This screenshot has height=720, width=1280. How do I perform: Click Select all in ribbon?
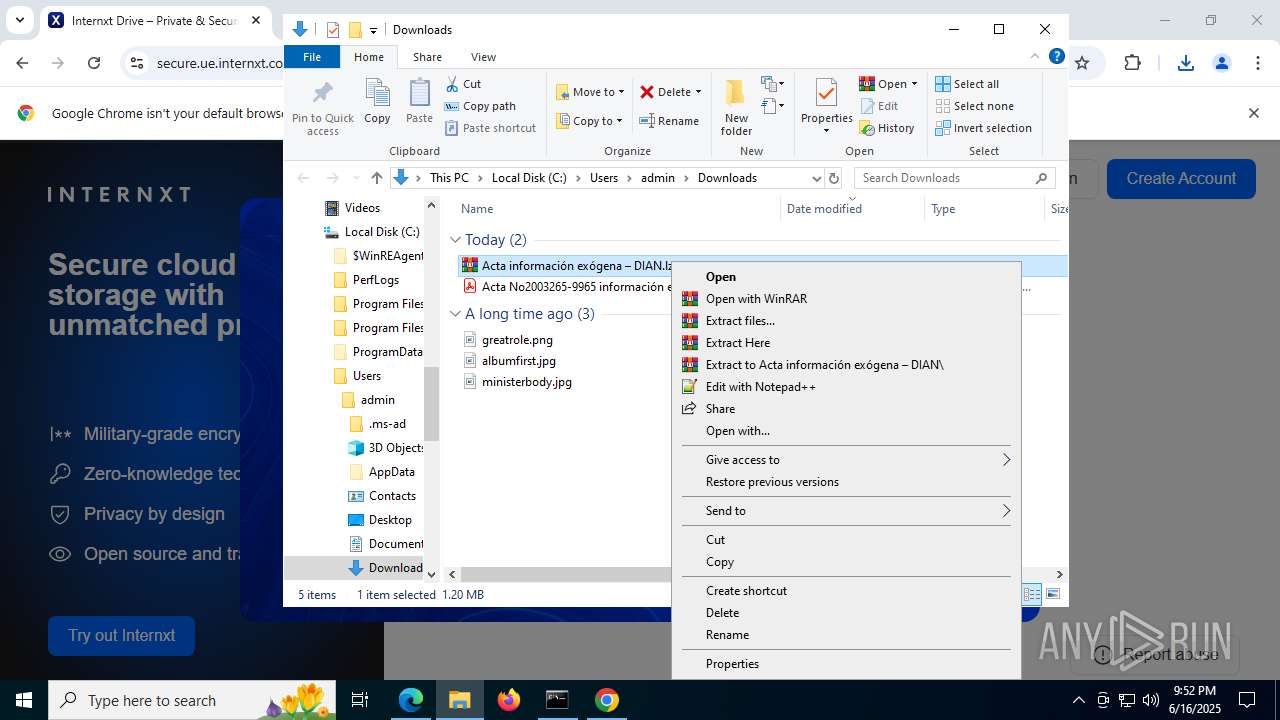click(x=967, y=84)
